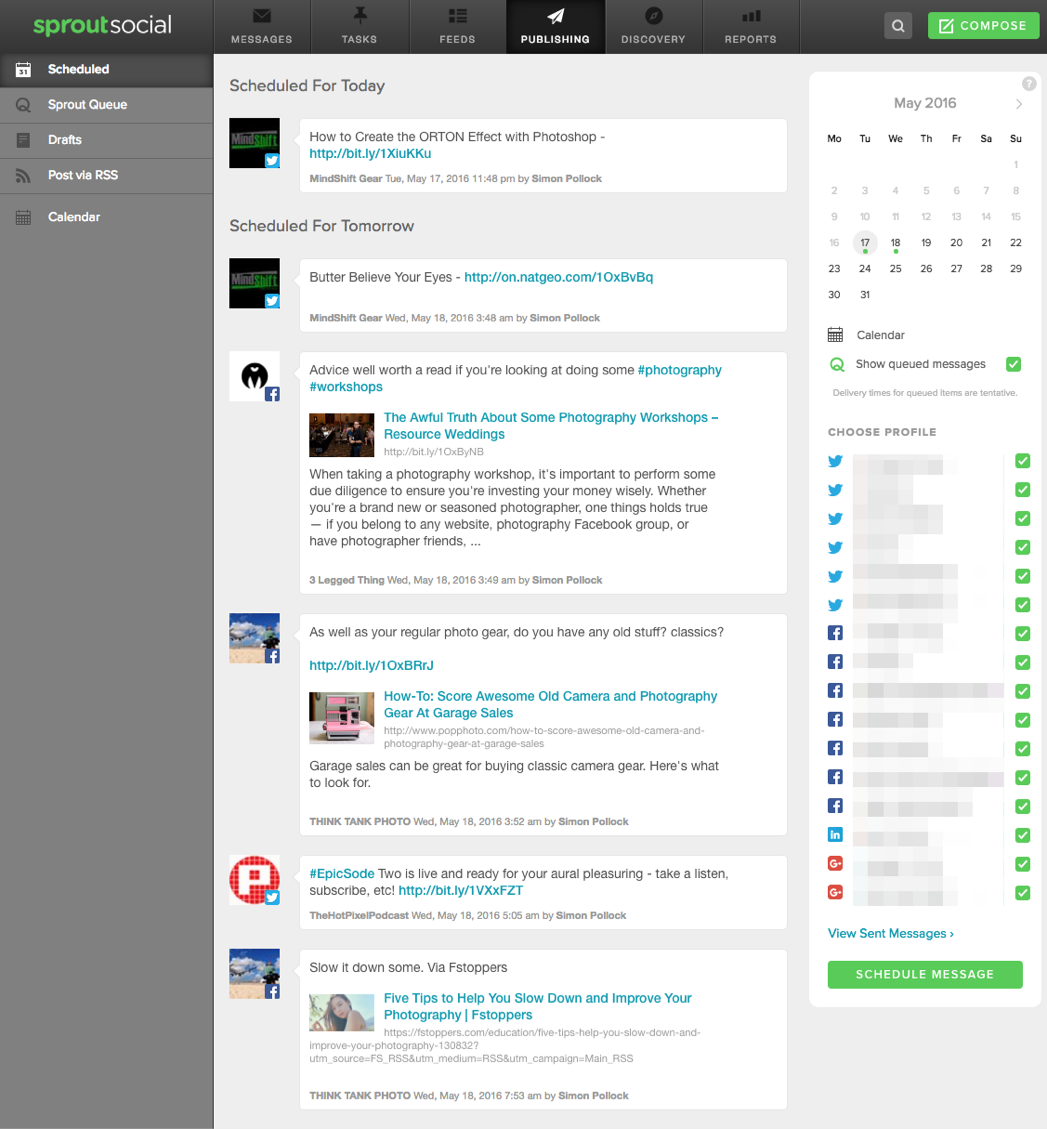Viewport: 1047px width, 1129px height.
Task: Open View Sent Messages link
Action: [x=891, y=934]
